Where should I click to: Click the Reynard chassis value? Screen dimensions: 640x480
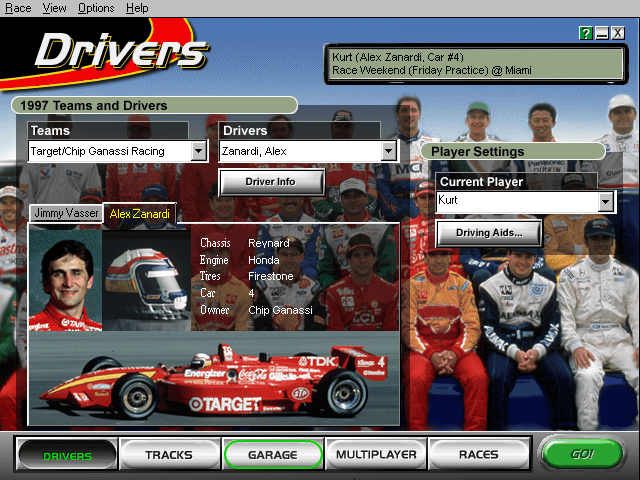(269, 243)
